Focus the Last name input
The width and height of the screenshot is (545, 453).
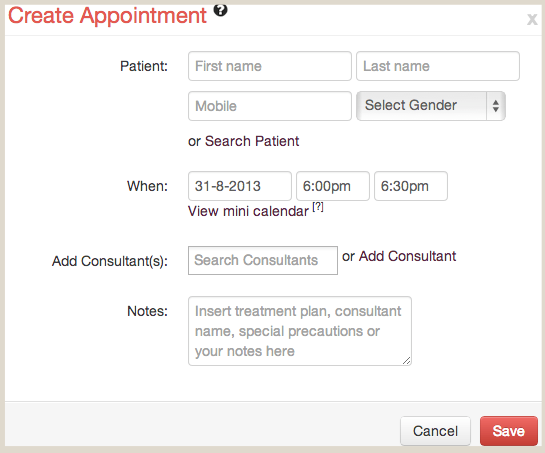tap(438, 66)
